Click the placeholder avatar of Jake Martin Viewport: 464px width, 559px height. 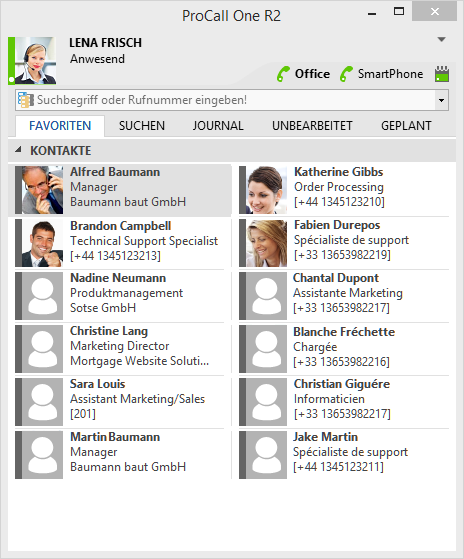[266, 455]
